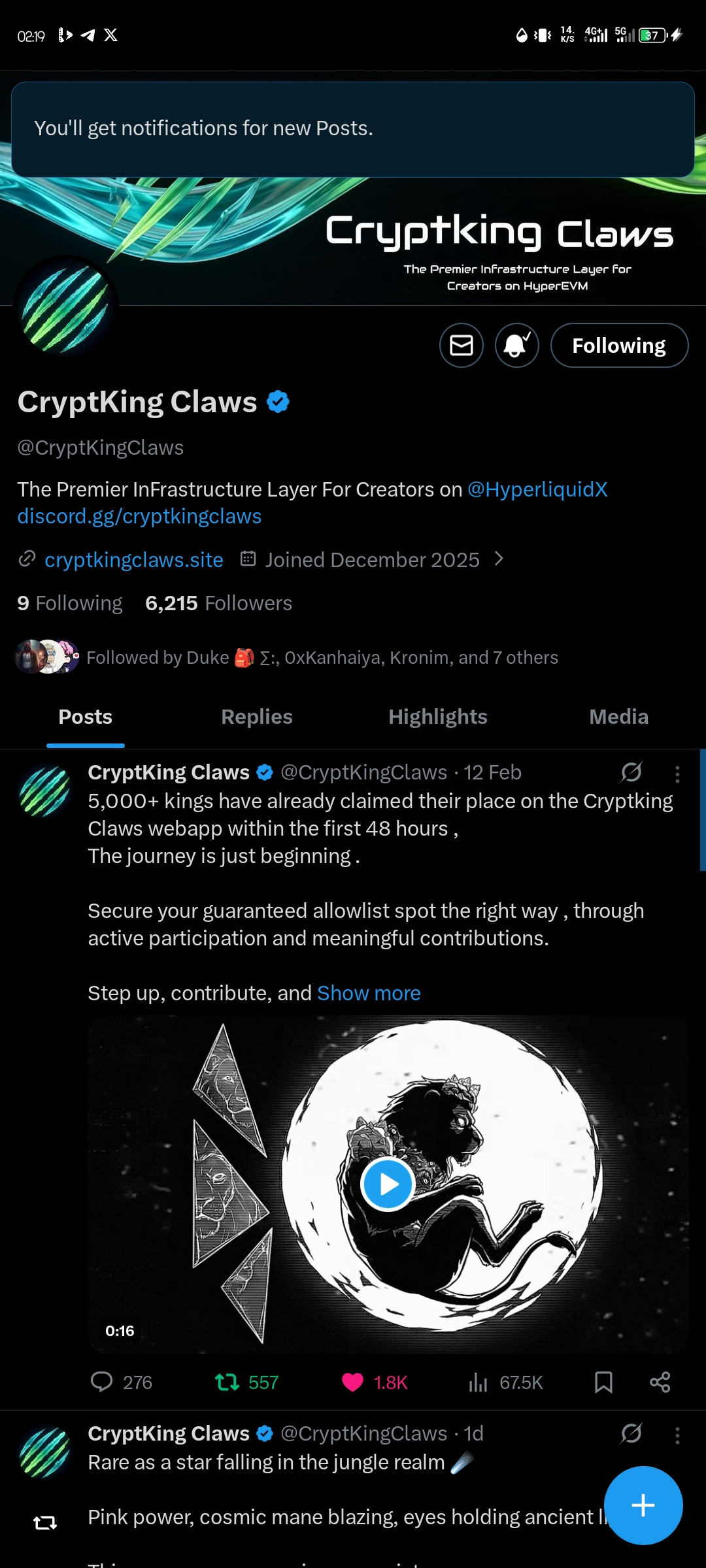This screenshot has width=706, height=1568.
Task: Open Grok icon on 12 Feb post
Action: pos(631,772)
